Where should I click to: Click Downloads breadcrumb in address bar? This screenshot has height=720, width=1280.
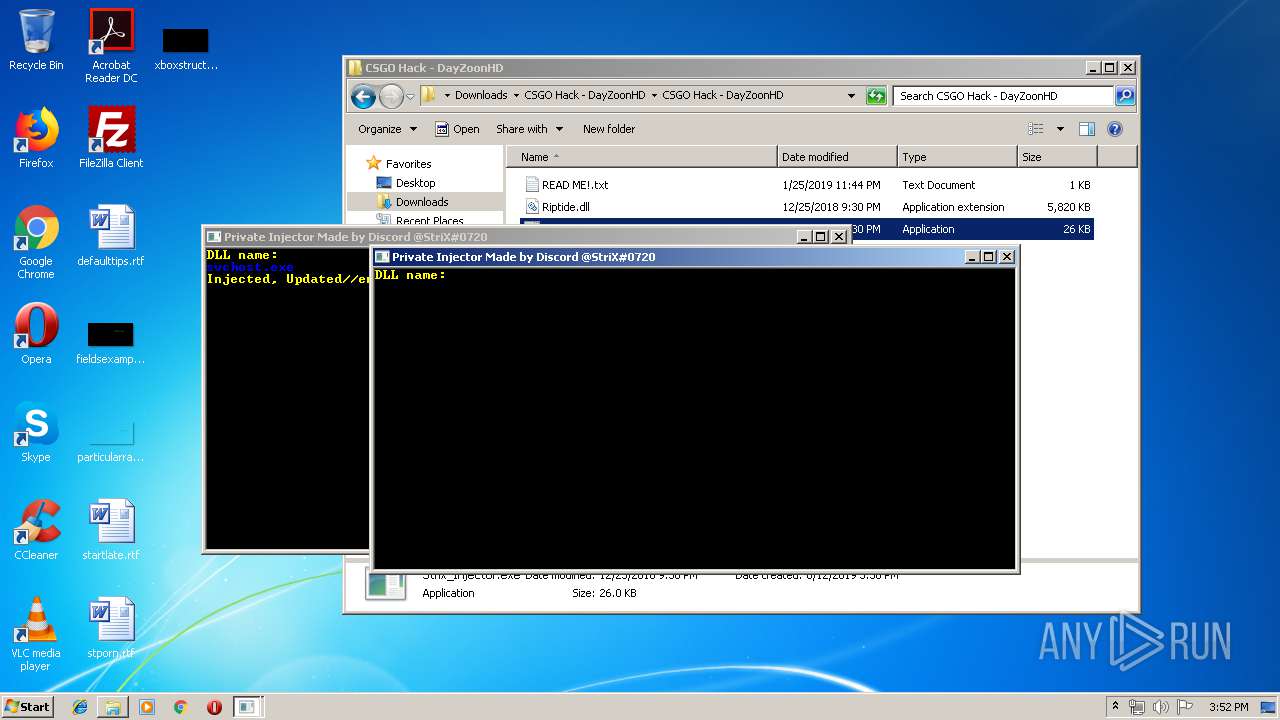point(481,96)
